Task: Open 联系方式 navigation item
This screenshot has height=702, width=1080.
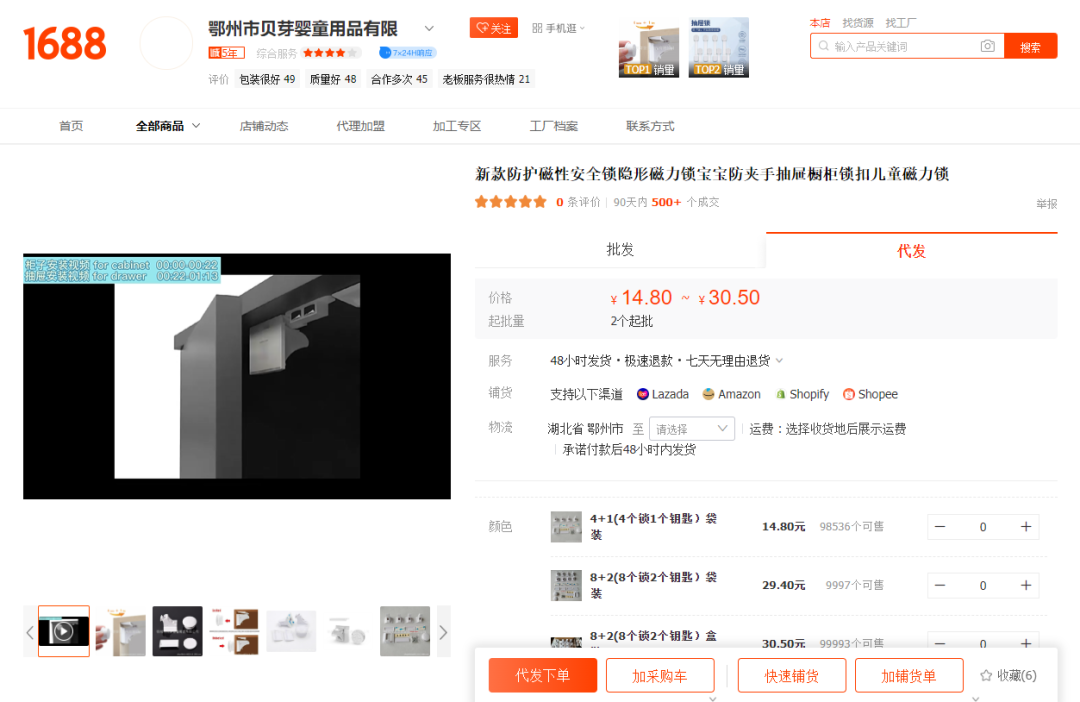Action: [x=650, y=126]
